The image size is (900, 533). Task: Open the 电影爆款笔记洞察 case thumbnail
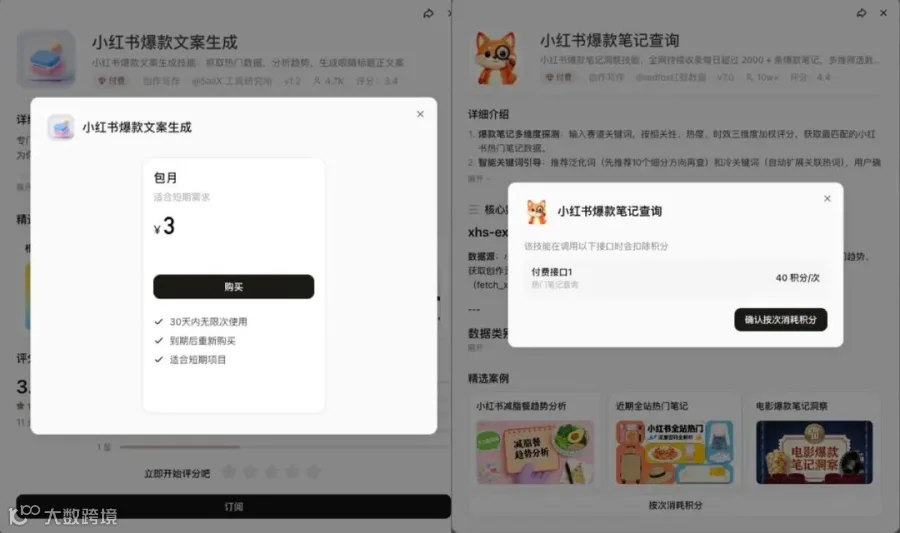(x=814, y=452)
